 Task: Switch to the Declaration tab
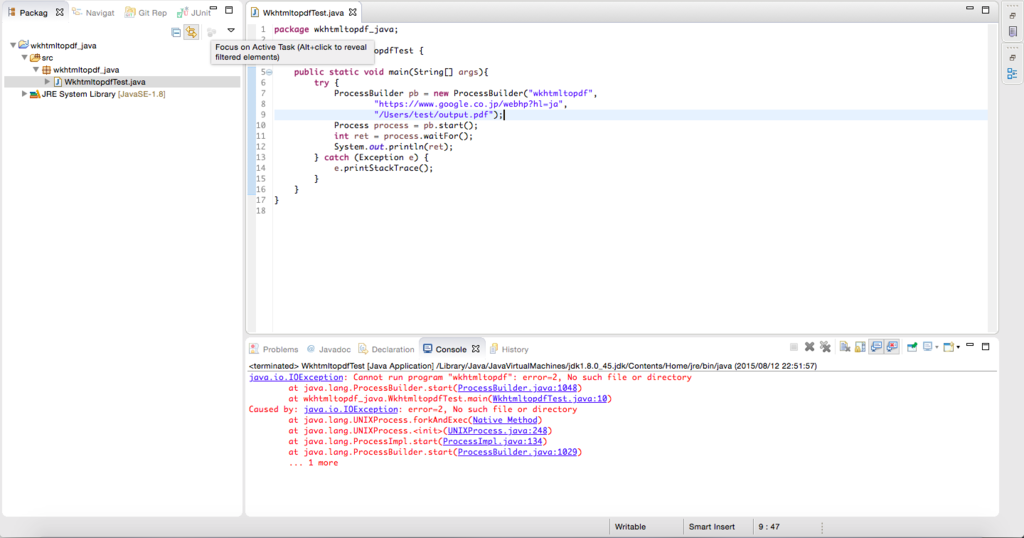[x=386, y=349]
